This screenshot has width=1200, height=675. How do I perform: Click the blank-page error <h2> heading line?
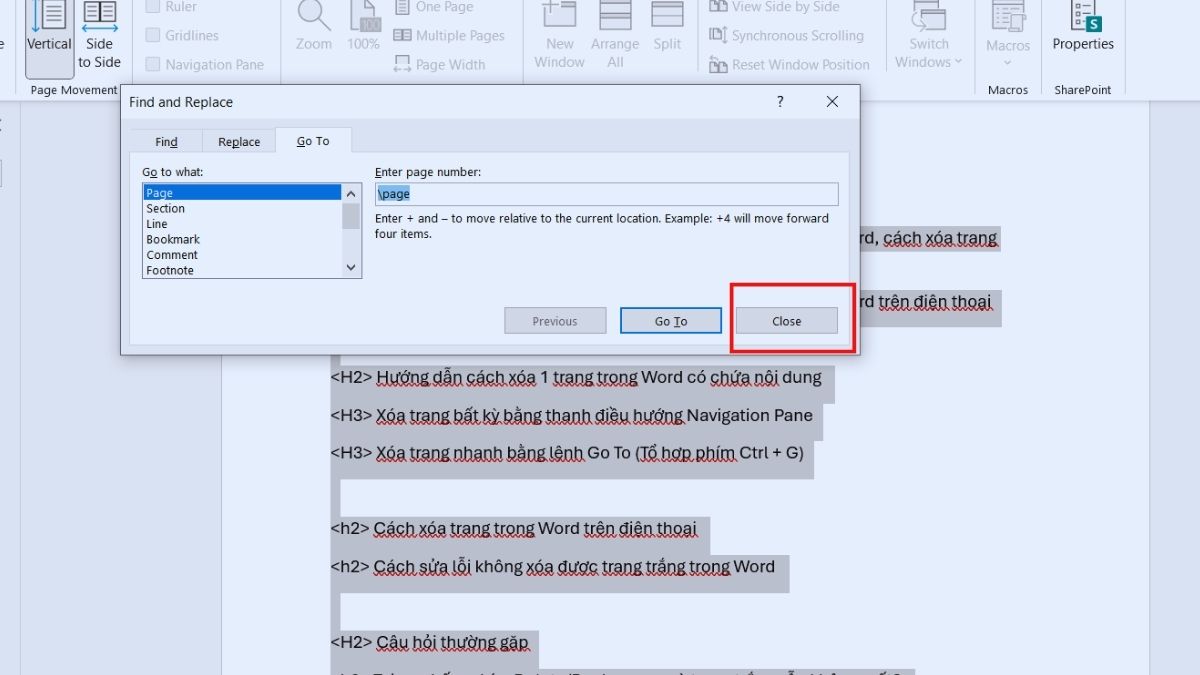[x=552, y=566]
